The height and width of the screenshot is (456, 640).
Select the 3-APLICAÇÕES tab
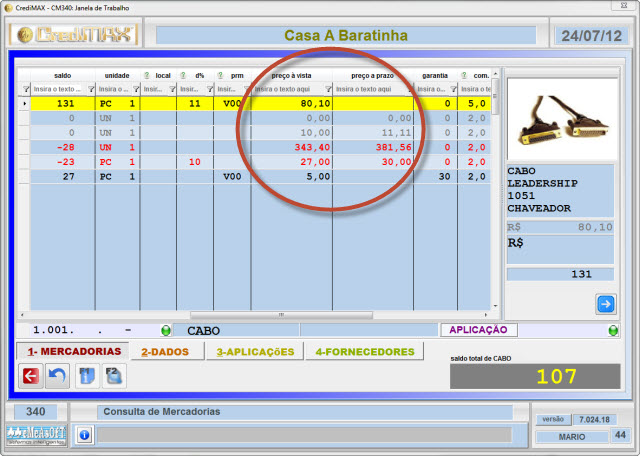click(x=256, y=352)
